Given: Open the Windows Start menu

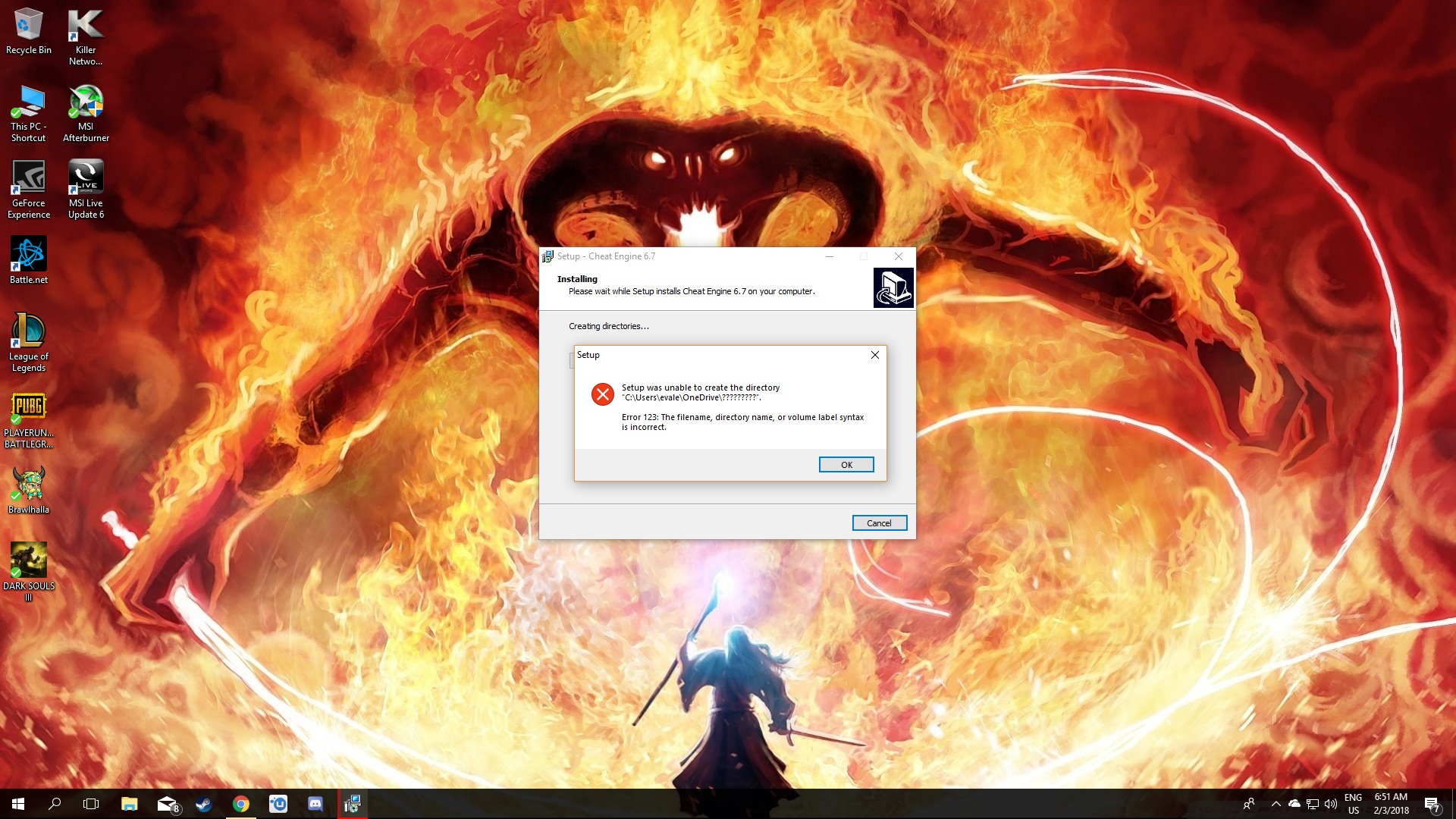Looking at the screenshot, I should pyautogui.click(x=18, y=804).
